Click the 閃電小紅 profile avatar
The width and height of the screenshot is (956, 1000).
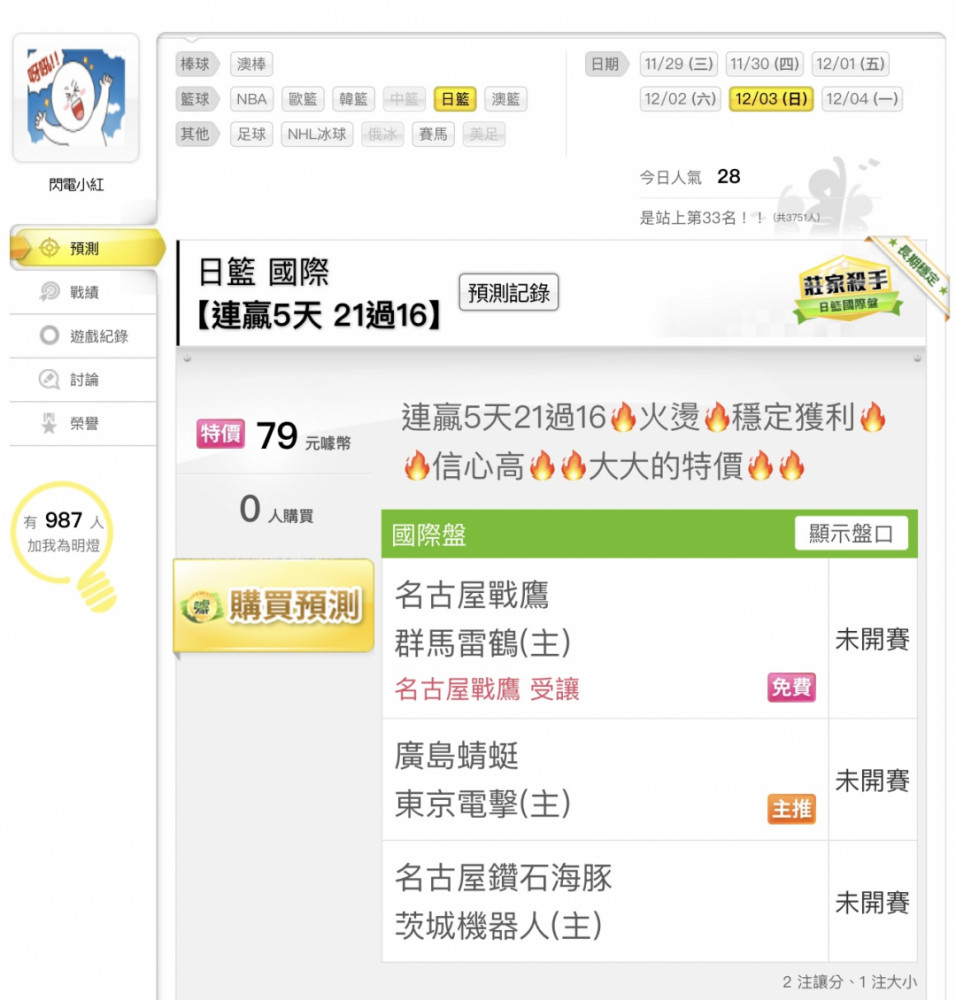pyautogui.click(x=76, y=98)
